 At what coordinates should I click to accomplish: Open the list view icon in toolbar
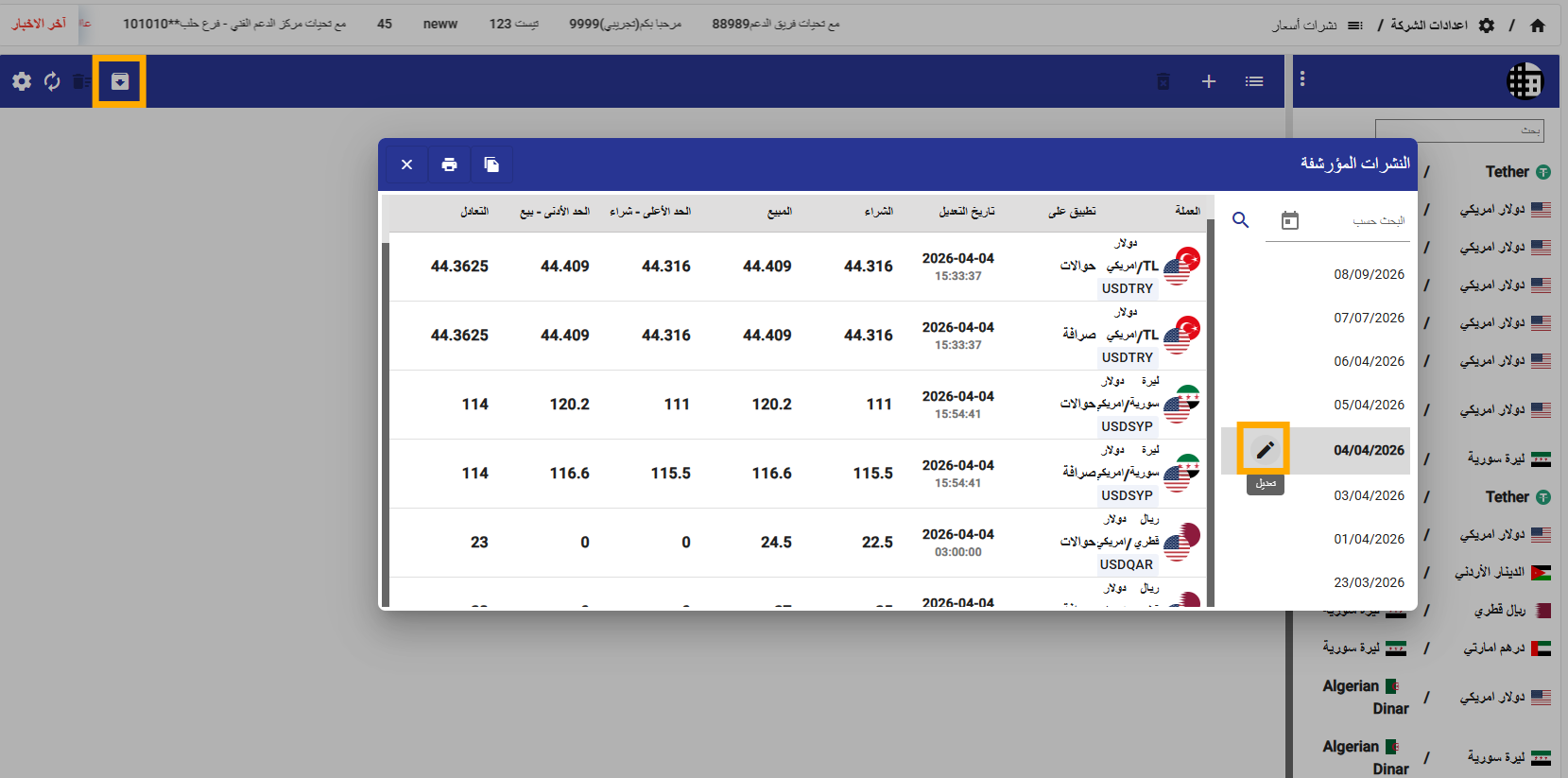coord(1254,81)
